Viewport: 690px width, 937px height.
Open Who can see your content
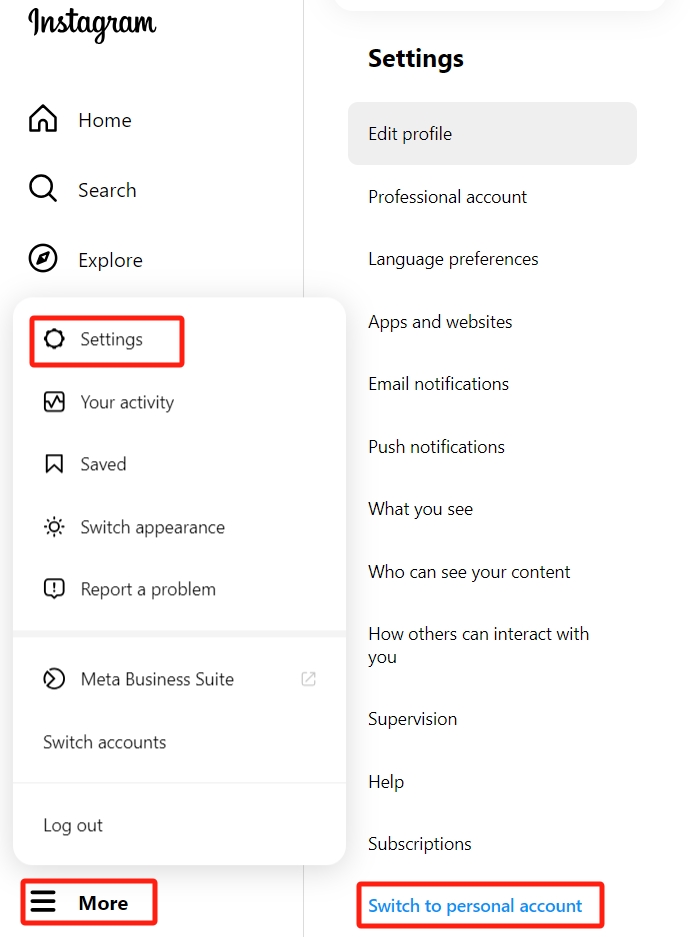tap(469, 572)
